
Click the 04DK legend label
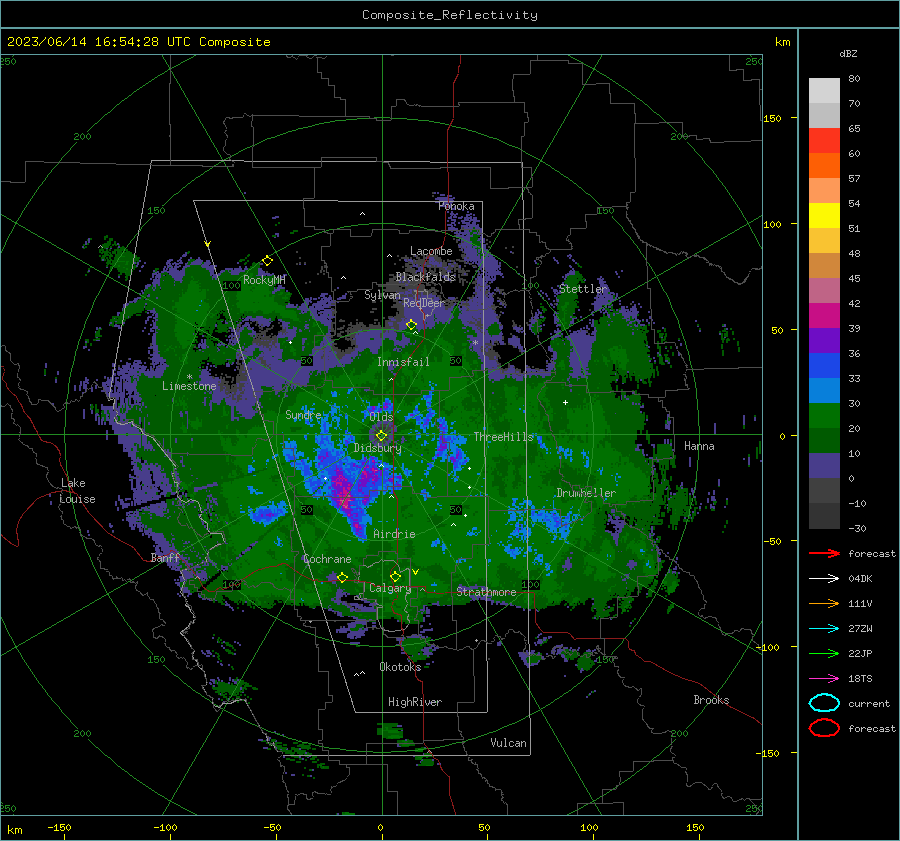coord(860,578)
